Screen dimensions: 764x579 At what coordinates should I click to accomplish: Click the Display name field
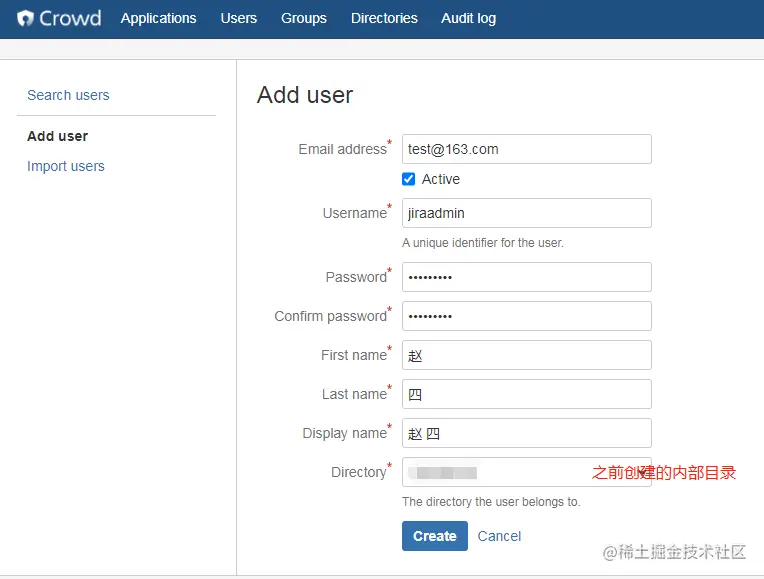tap(526, 433)
